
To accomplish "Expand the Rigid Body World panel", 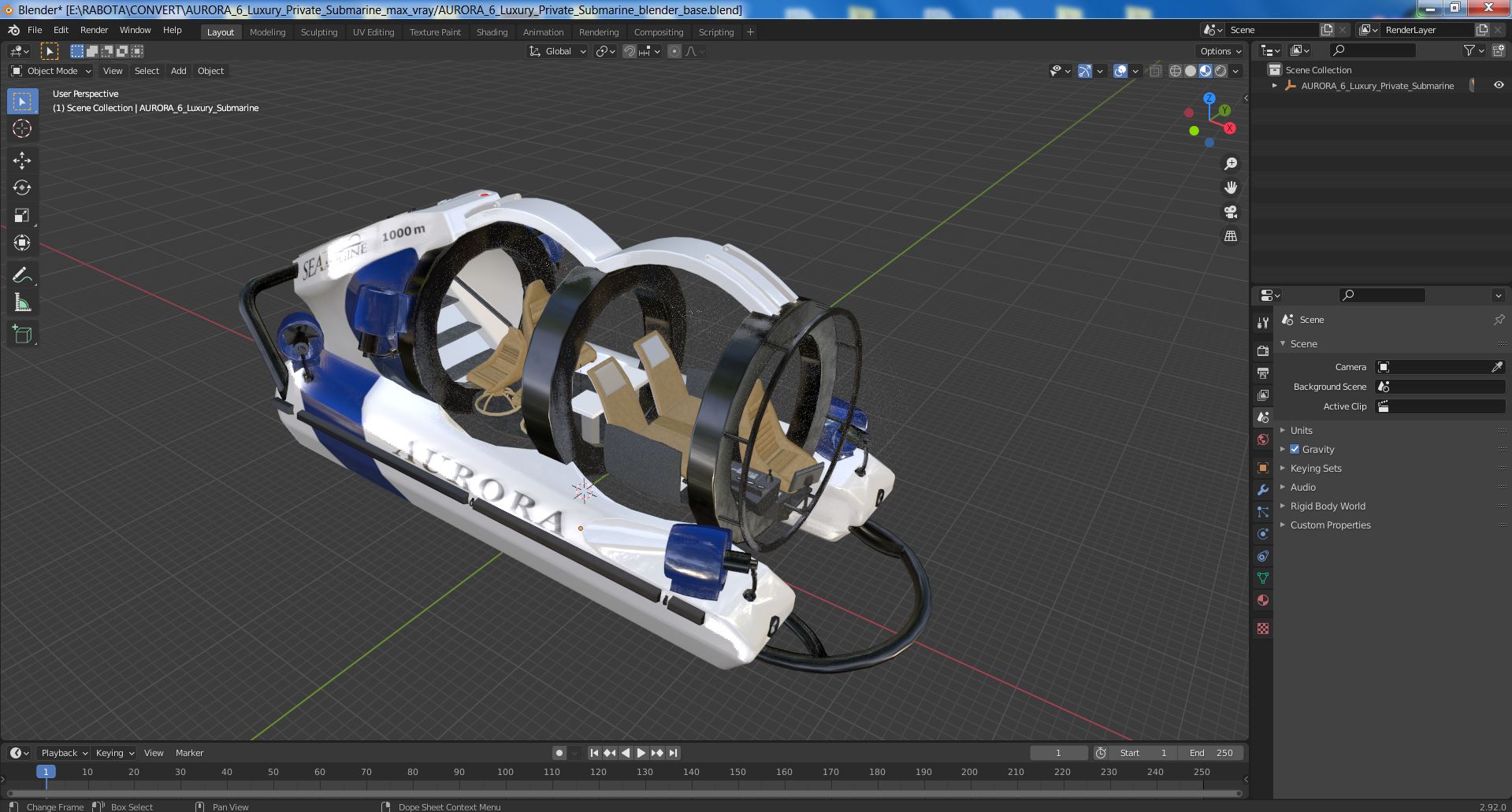I will tap(1327, 506).
